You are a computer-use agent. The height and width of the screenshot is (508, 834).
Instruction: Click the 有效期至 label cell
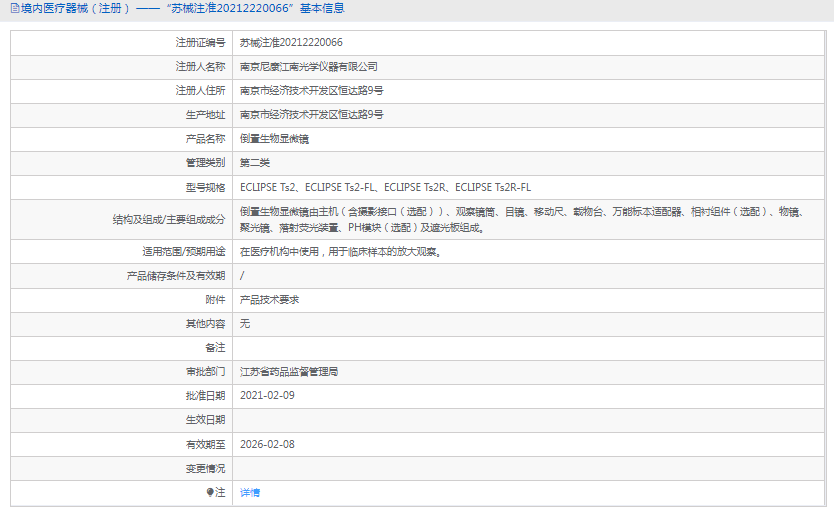point(205,444)
